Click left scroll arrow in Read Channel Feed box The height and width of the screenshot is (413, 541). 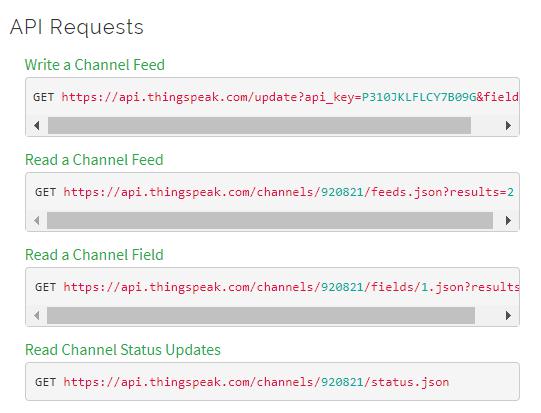click(37, 220)
